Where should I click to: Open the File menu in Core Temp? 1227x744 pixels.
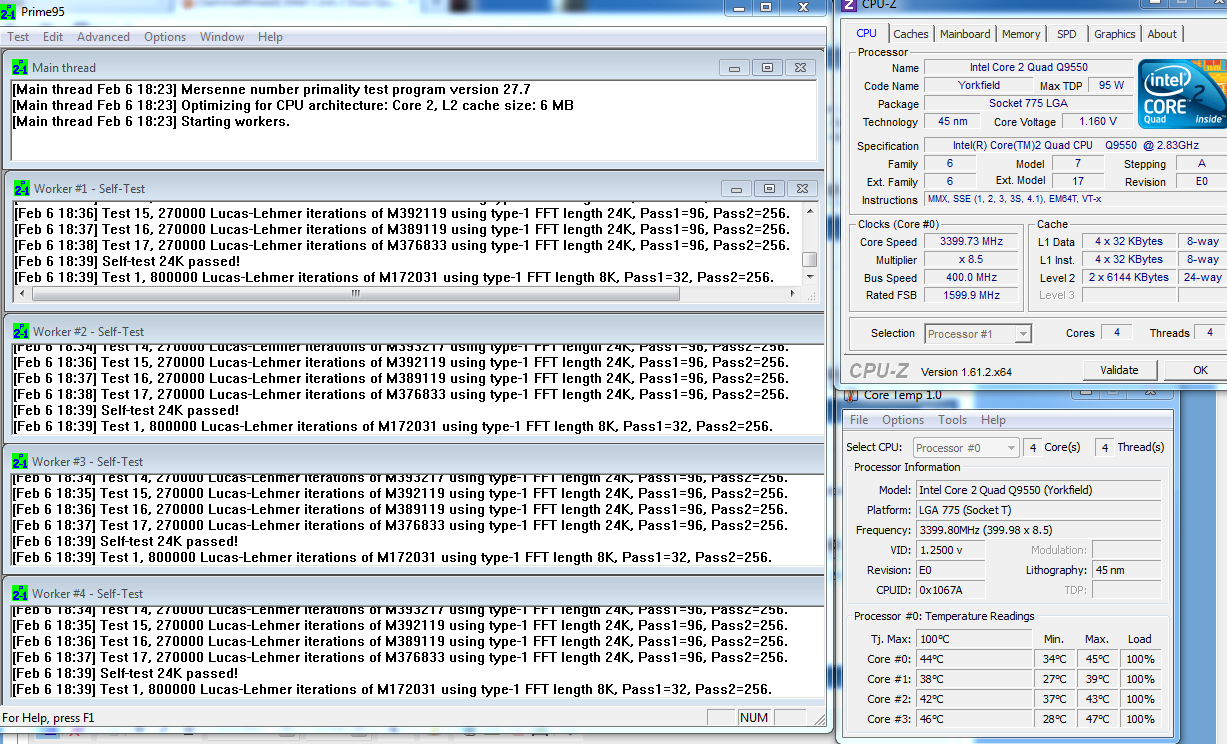click(859, 420)
